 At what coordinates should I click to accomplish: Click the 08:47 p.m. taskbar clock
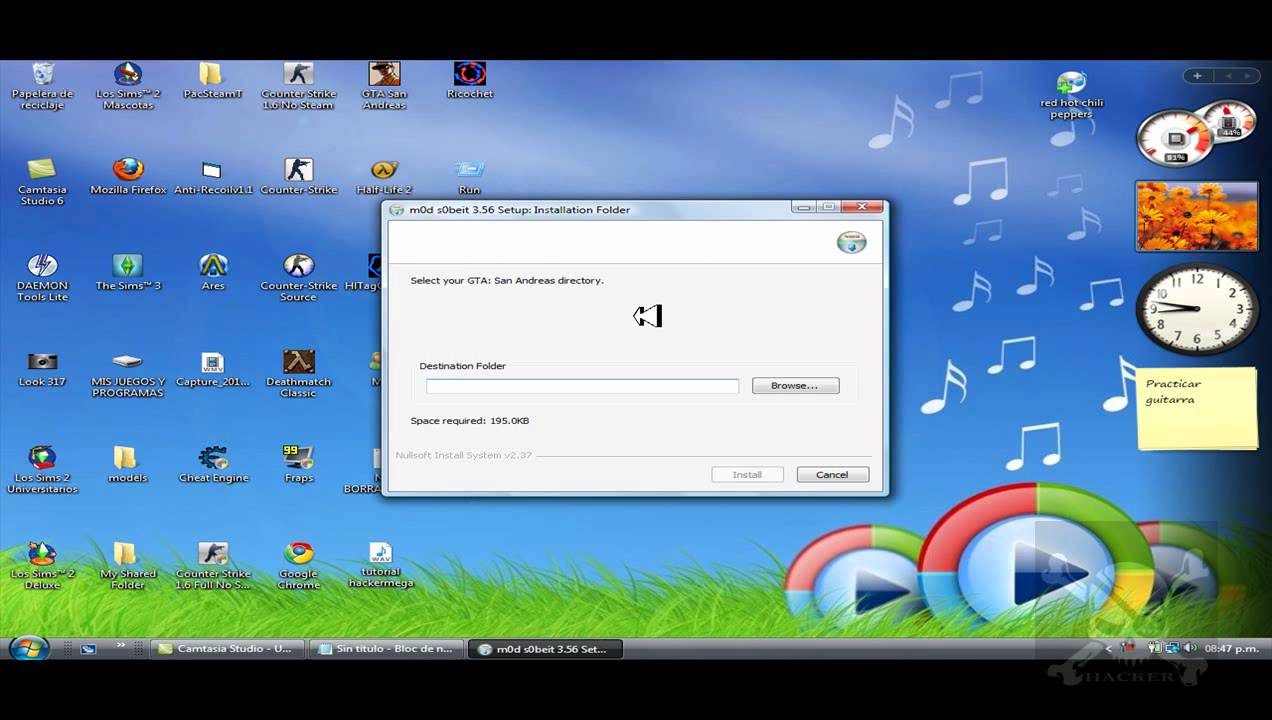(x=1231, y=649)
